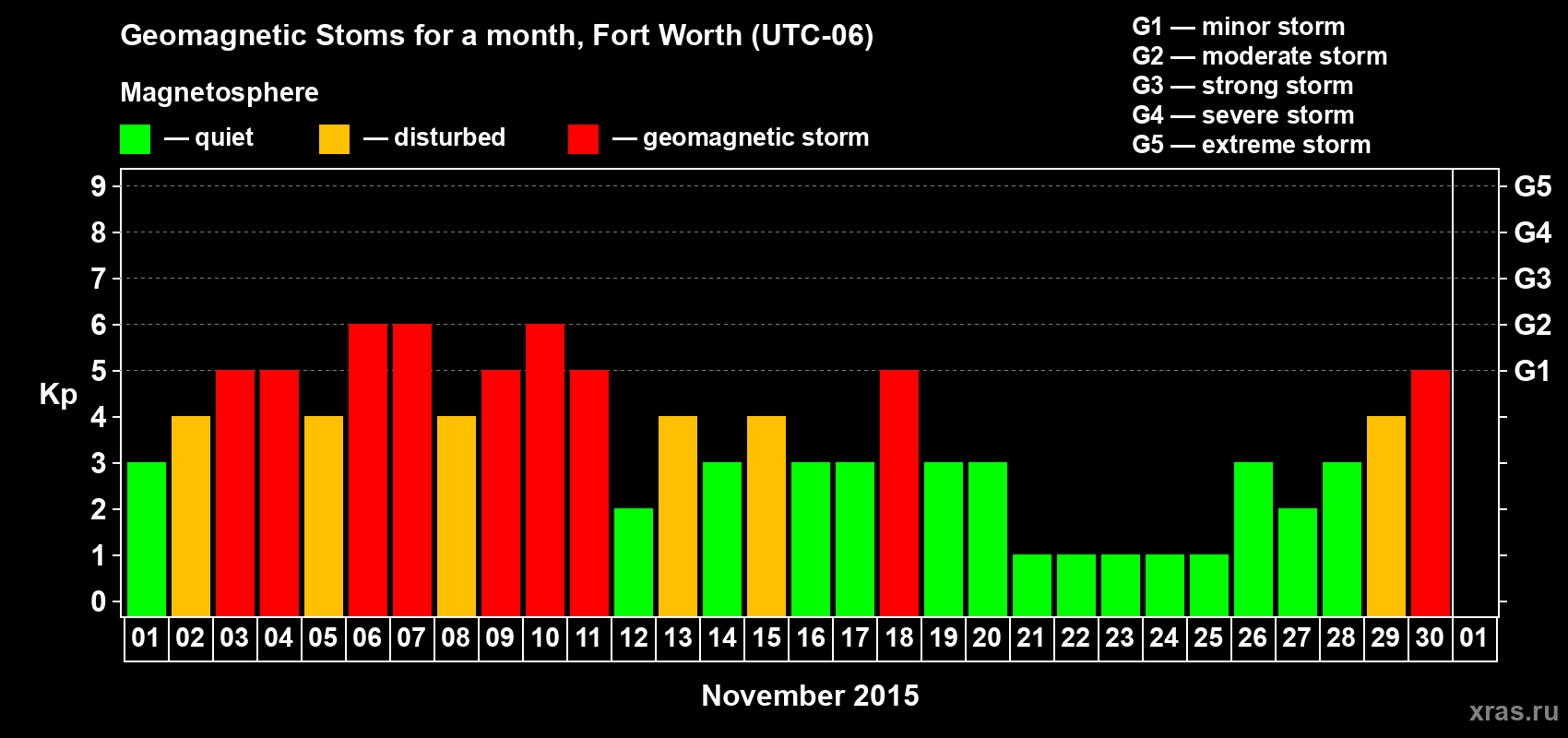
Task: Click the final '01' date cell after 30
Action: pos(1474,638)
